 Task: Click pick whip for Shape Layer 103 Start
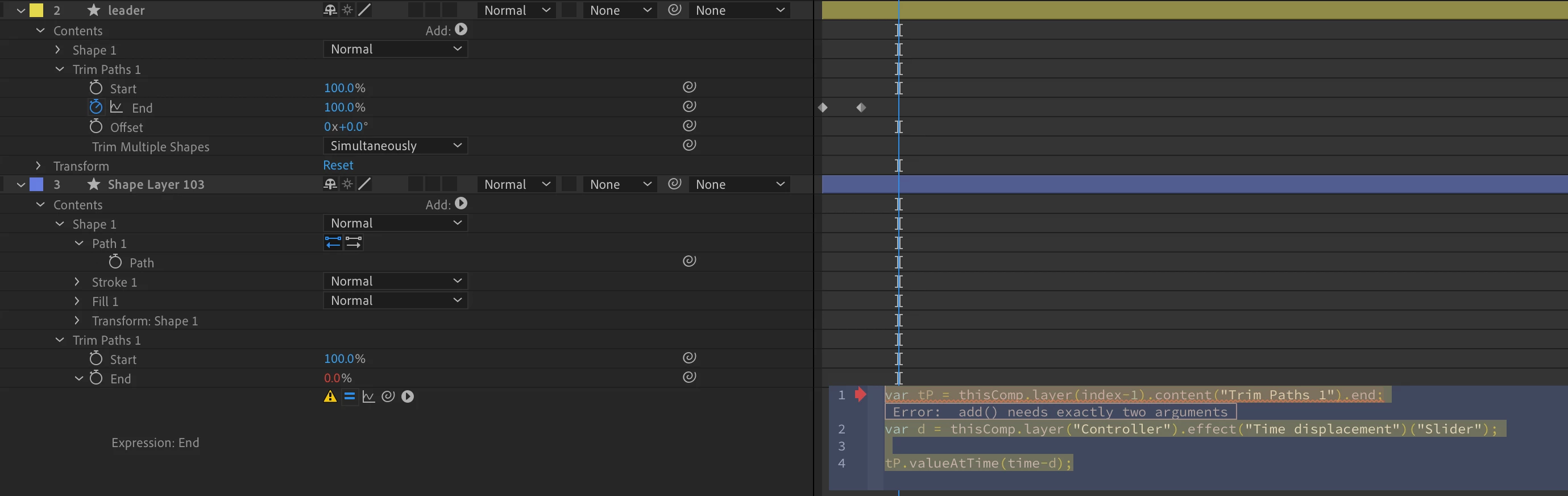689,358
